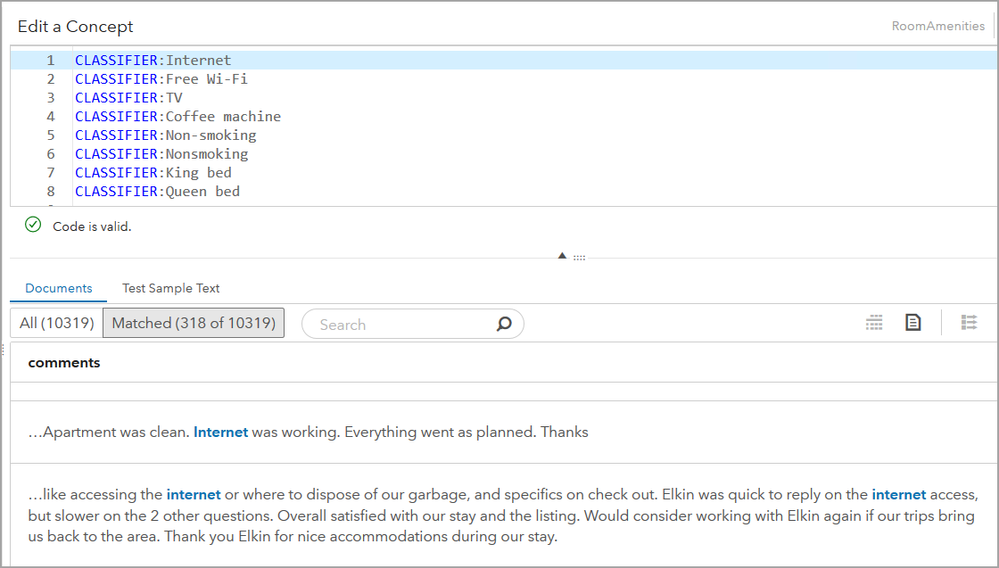The width and height of the screenshot is (999, 568).
Task: Click the green code valid checkmark icon
Action: (x=33, y=226)
